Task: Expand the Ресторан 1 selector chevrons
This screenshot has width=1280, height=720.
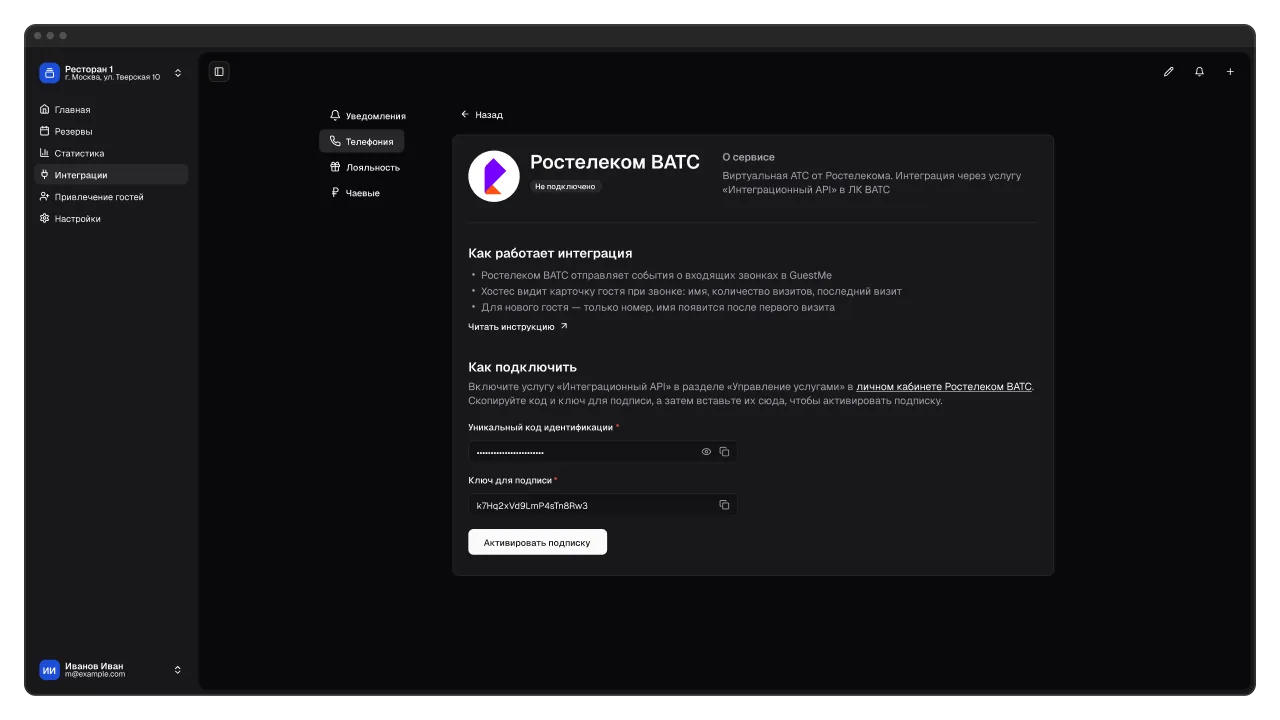Action: (x=178, y=73)
